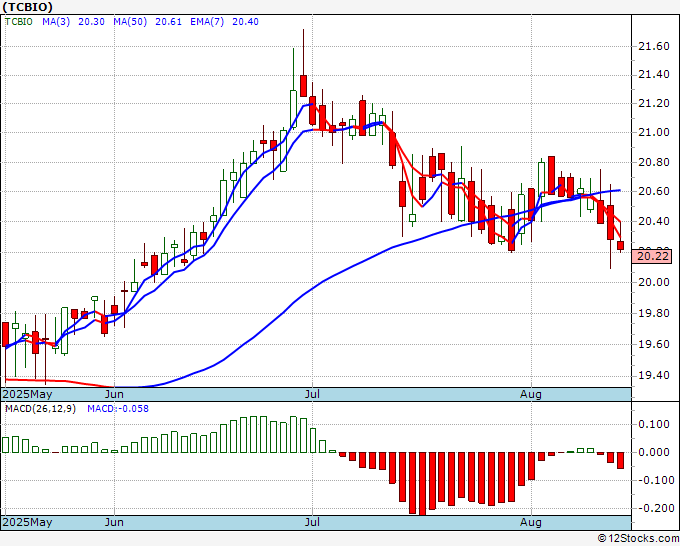Screen dimensions: 680x546
Task: Click the 20.80 price axis label
Action: (x=654, y=163)
